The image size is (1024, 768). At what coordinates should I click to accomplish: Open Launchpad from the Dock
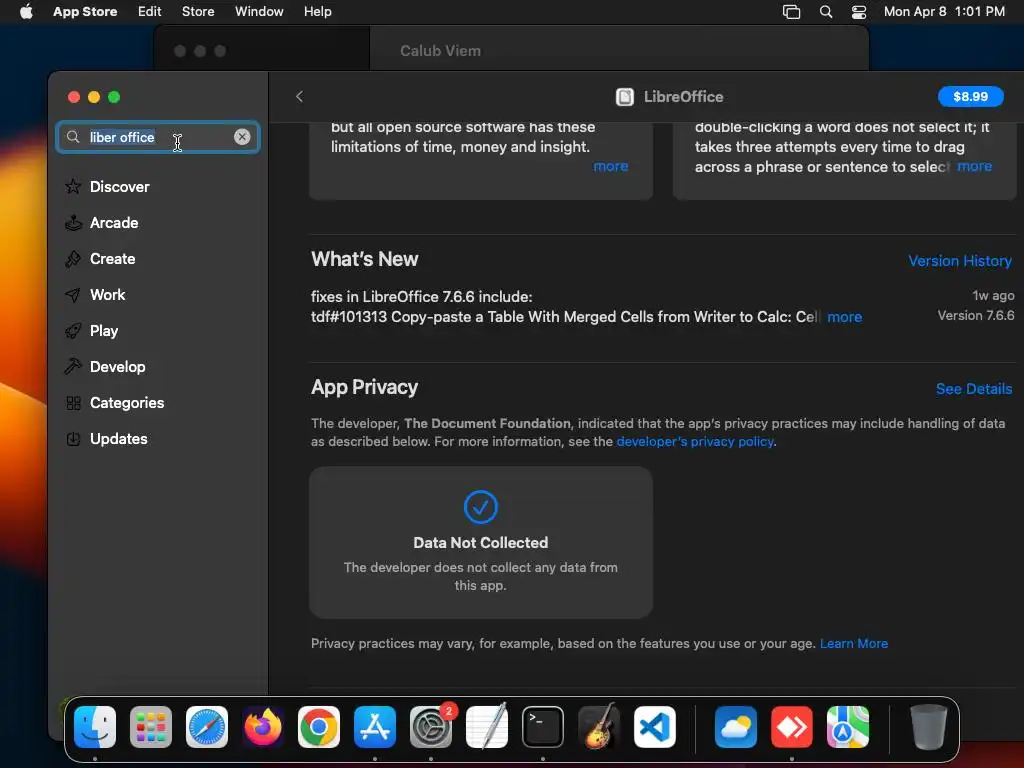point(151,727)
